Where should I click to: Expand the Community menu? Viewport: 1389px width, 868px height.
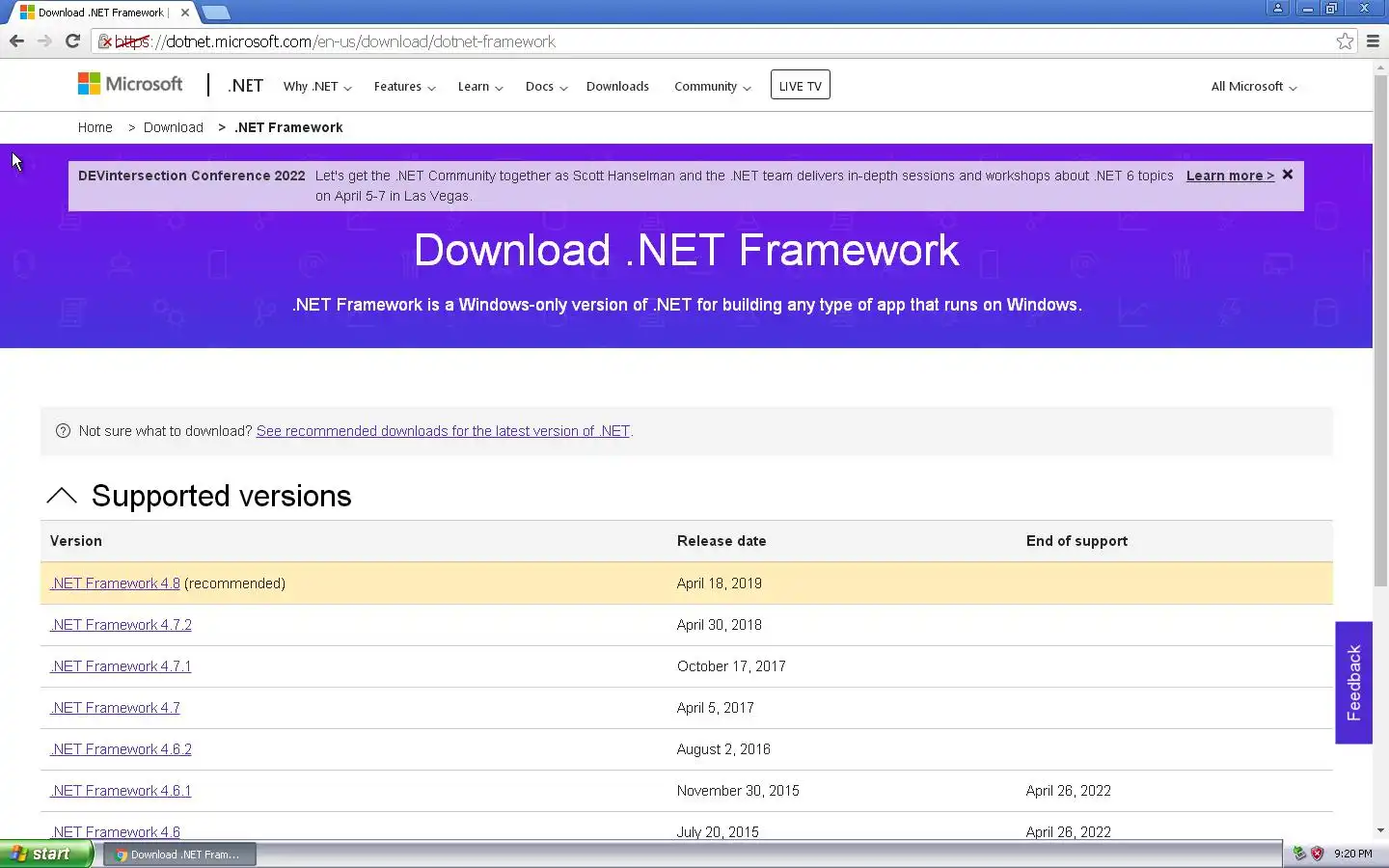tap(713, 87)
